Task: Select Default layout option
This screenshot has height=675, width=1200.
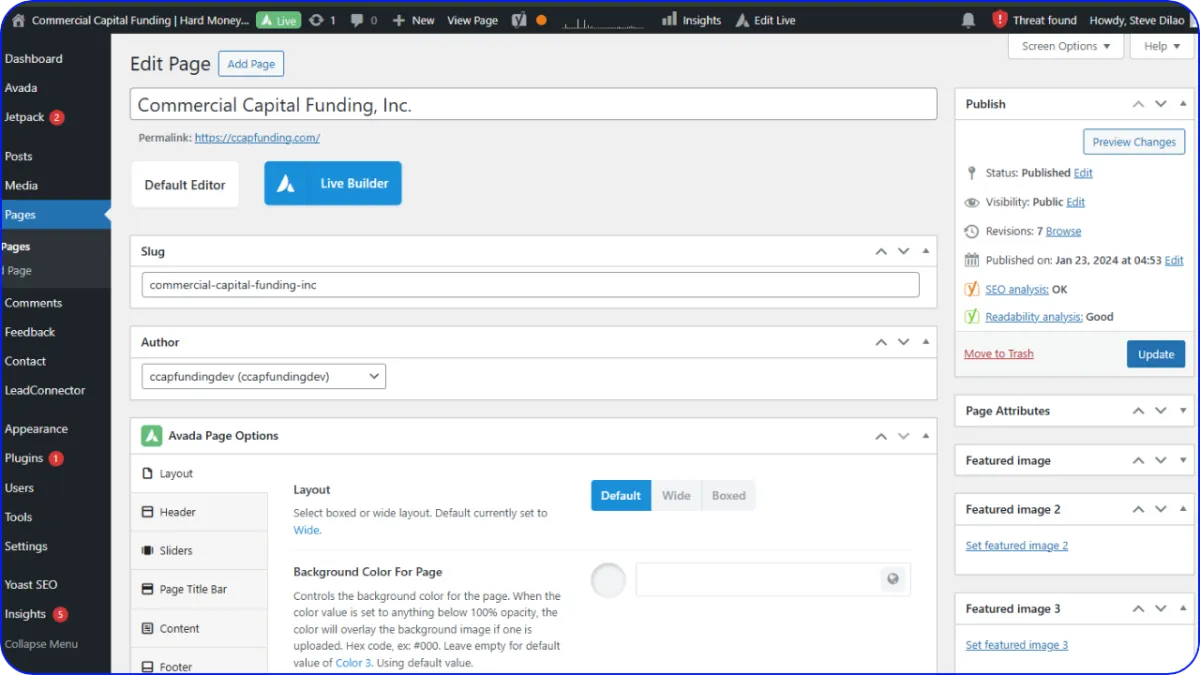Action: click(621, 496)
